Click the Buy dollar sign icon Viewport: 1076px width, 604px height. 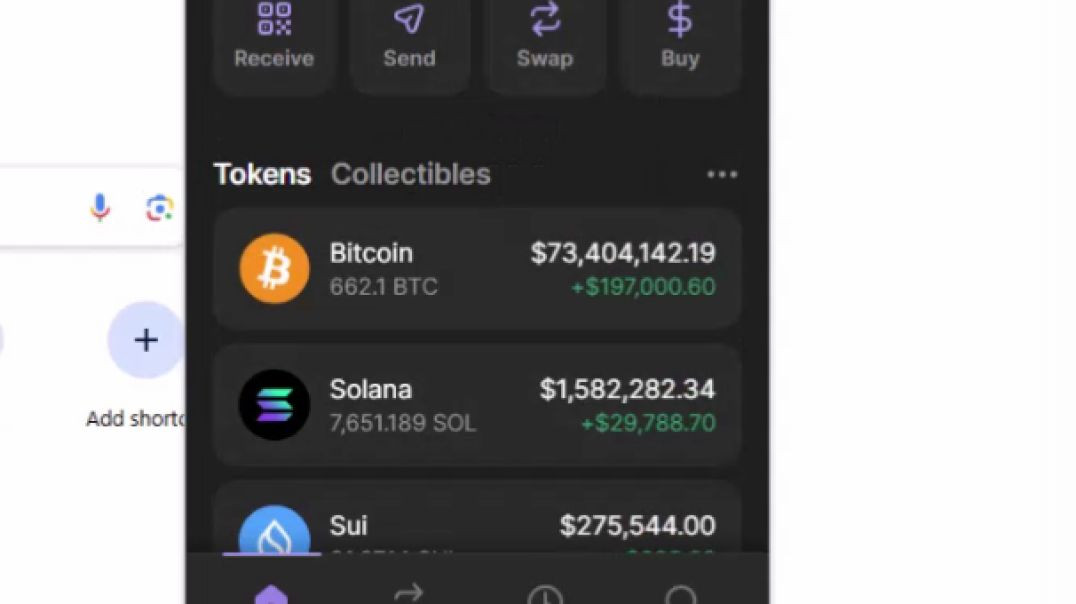pos(680,16)
